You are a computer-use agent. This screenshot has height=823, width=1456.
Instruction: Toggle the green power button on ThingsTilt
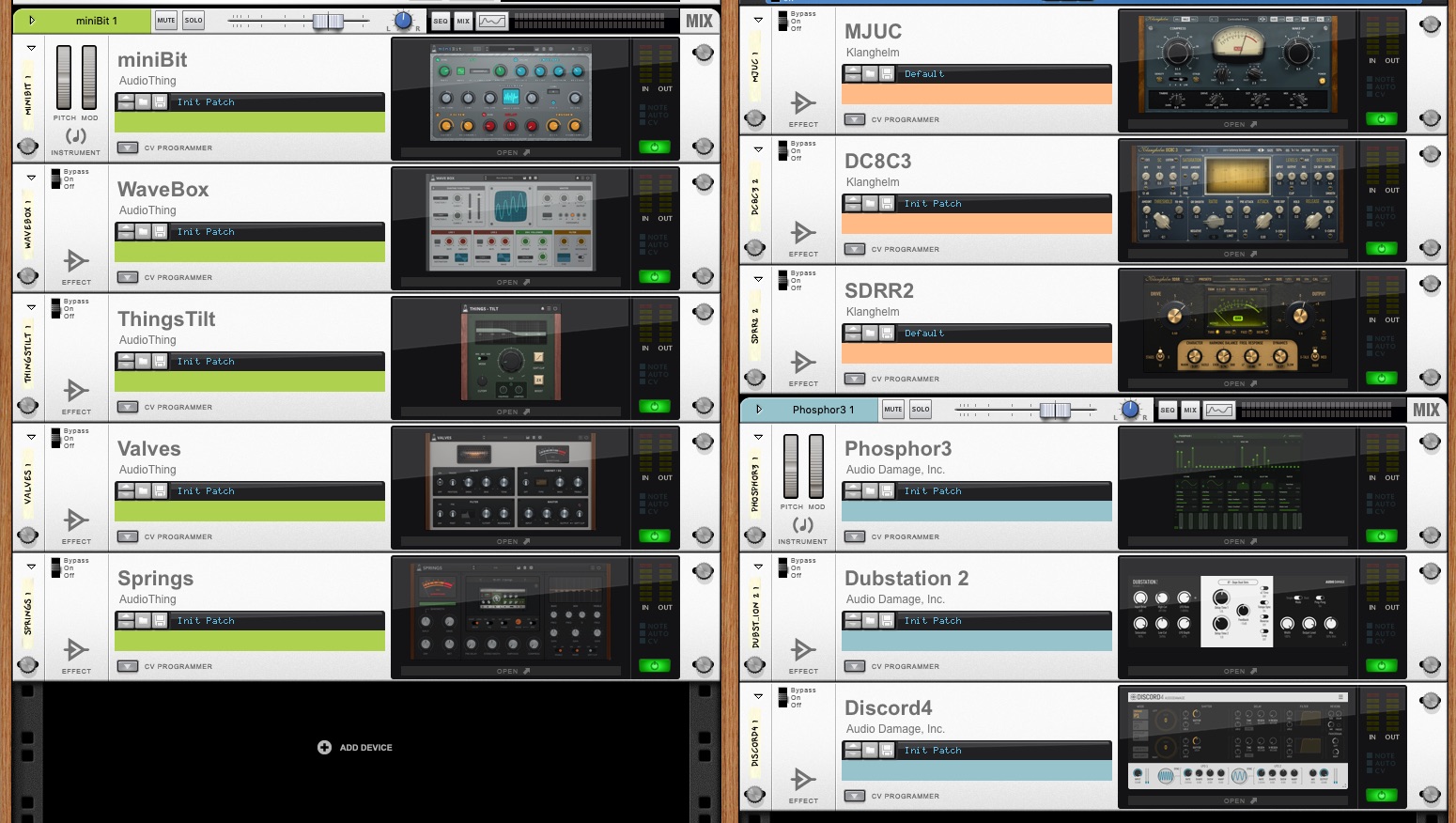tap(655, 406)
